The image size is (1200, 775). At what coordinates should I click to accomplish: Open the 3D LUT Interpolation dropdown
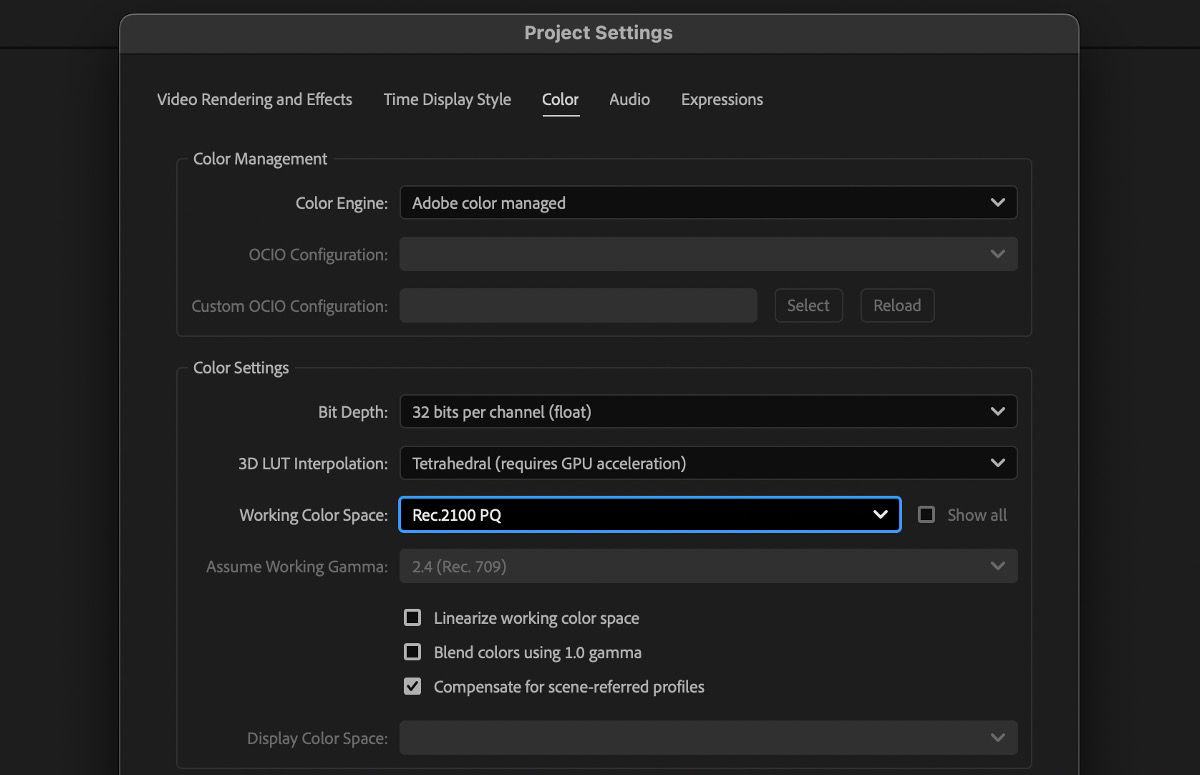(707, 462)
